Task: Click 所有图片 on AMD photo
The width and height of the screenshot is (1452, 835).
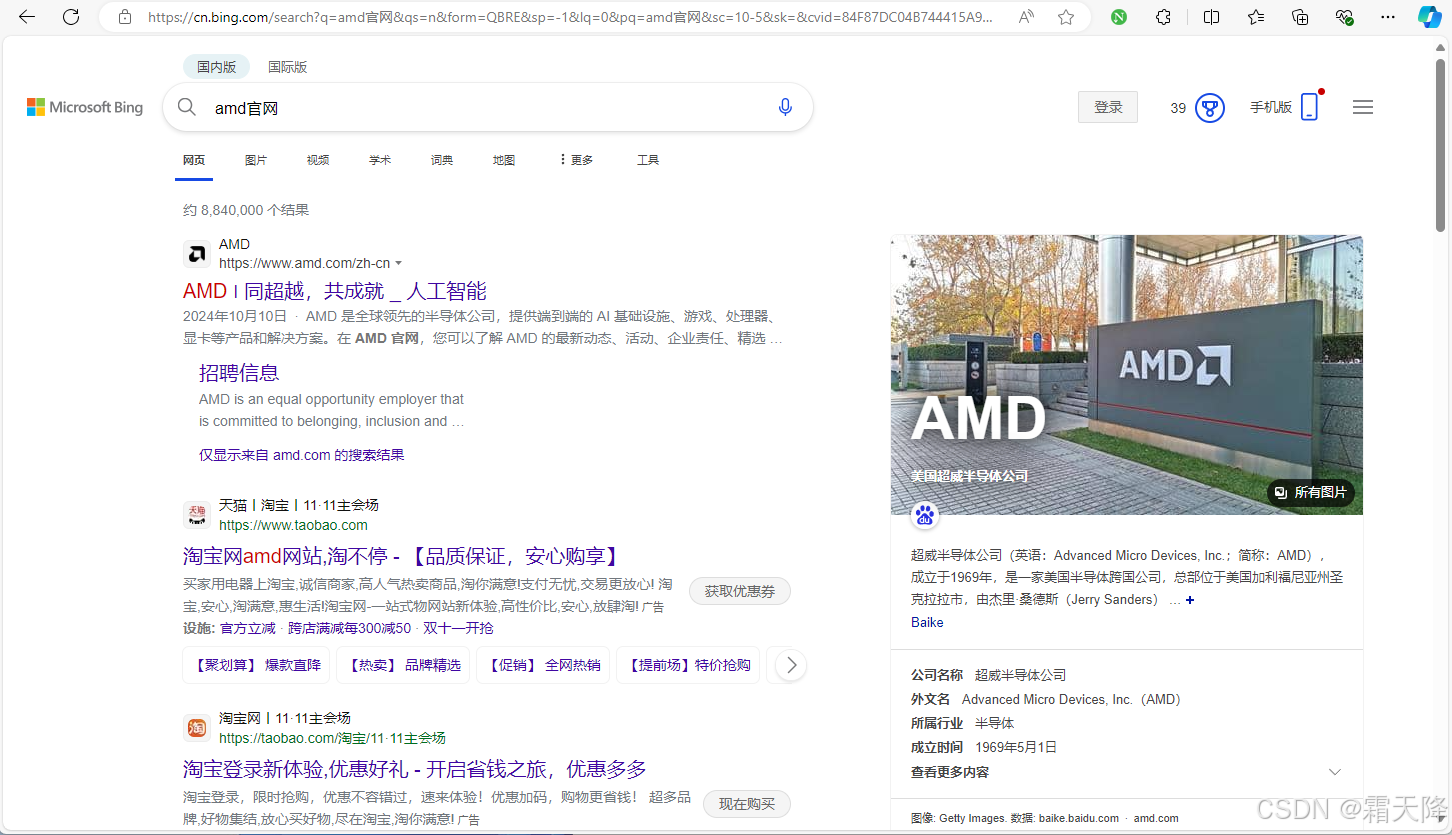Action: (x=1311, y=492)
